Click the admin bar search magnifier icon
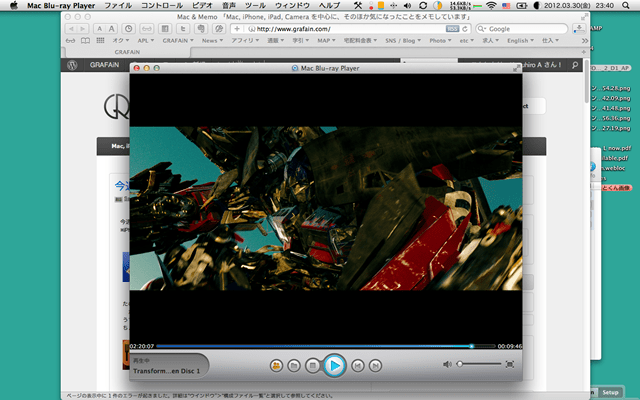Image resolution: width=640 pixels, height=400 pixels. click(x=575, y=65)
